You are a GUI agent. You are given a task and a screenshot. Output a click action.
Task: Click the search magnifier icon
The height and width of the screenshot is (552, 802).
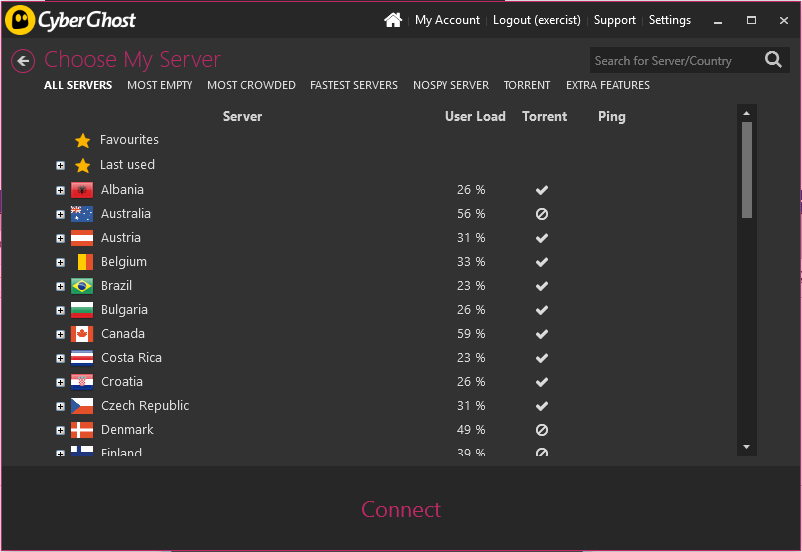point(773,60)
